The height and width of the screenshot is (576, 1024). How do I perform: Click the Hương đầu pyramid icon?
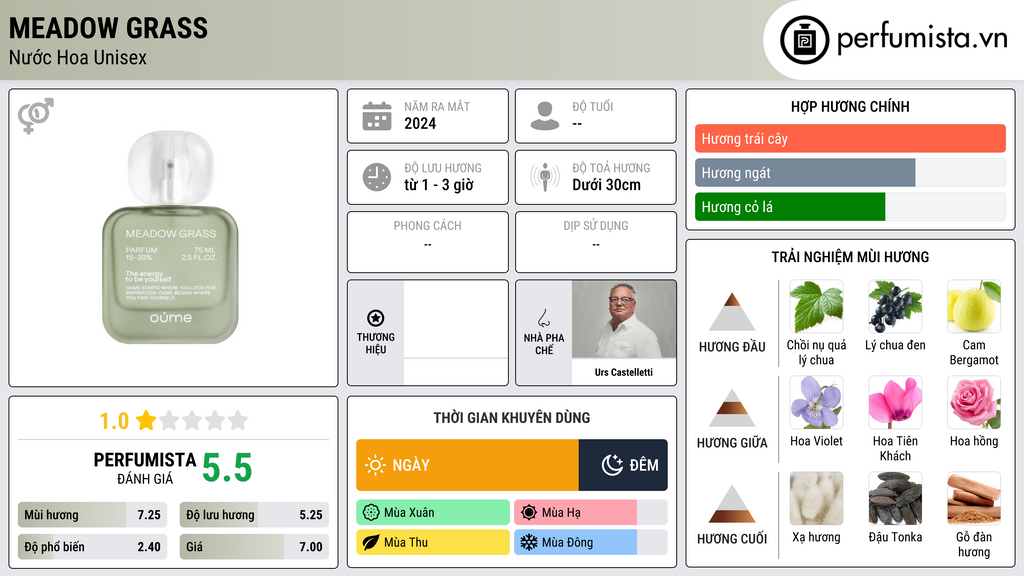tap(732, 312)
